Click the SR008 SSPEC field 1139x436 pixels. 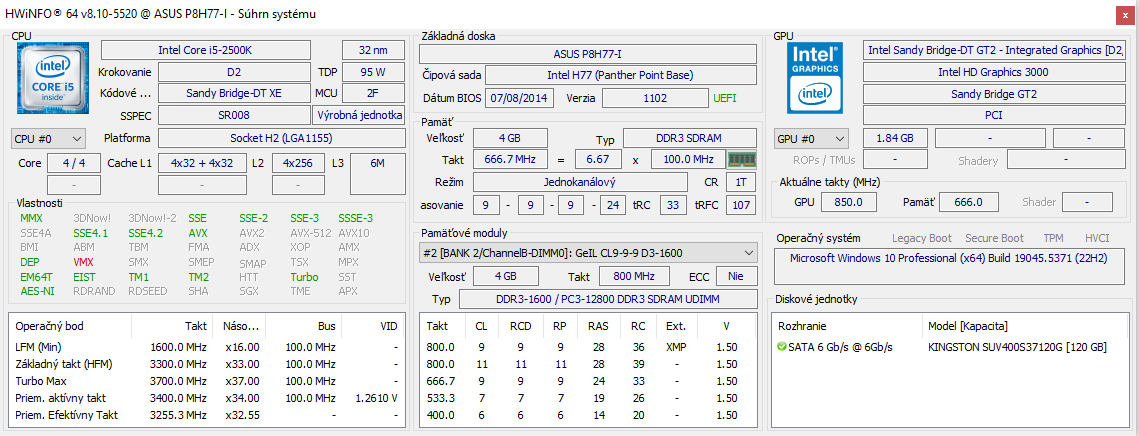click(x=234, y=115)
